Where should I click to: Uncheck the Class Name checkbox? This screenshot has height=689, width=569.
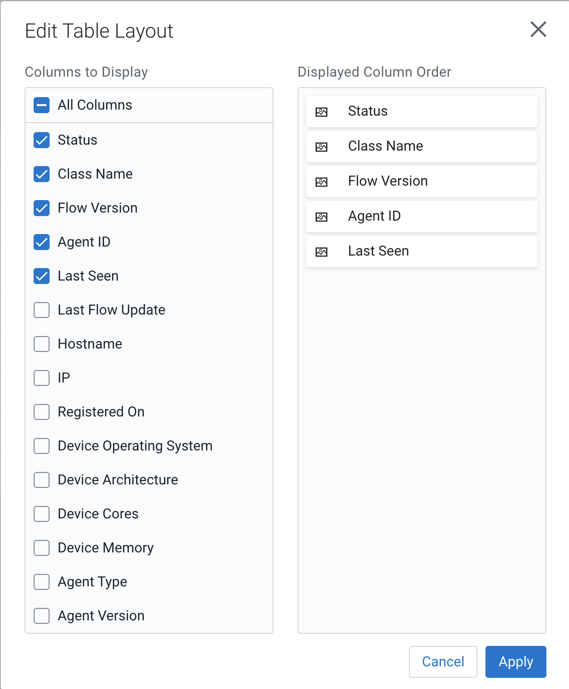click(x=42, y=174)
